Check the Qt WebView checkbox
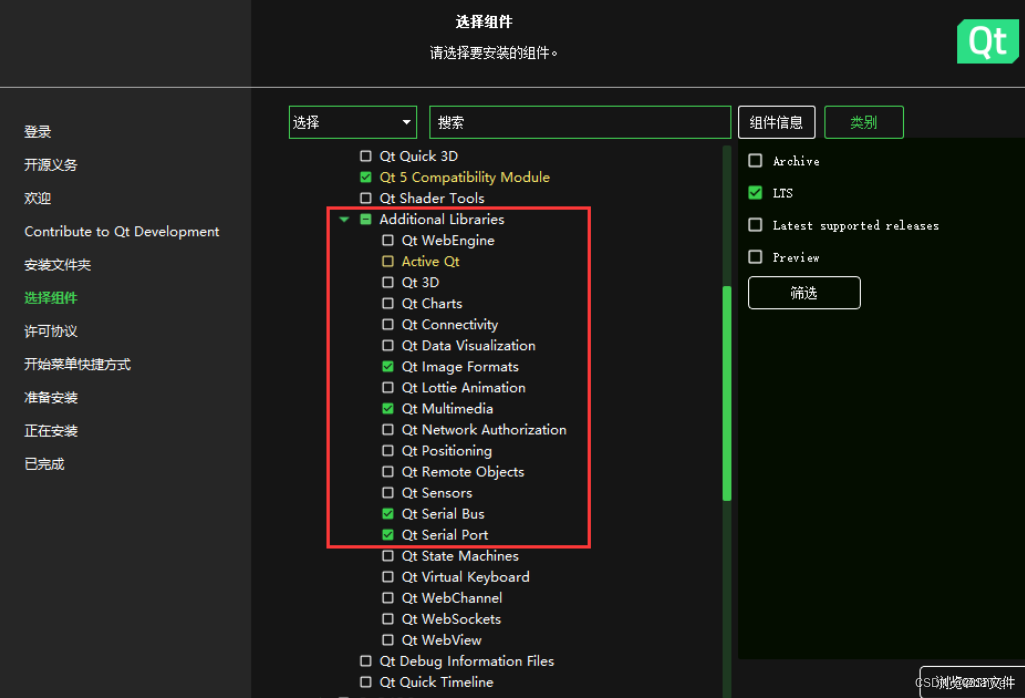Viewport: 1025px width, 698px height. click(x=388, y=640)
